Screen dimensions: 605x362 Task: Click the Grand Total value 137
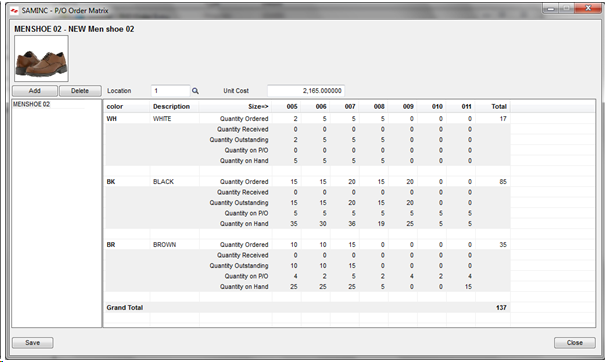click(x=501, y=308)
